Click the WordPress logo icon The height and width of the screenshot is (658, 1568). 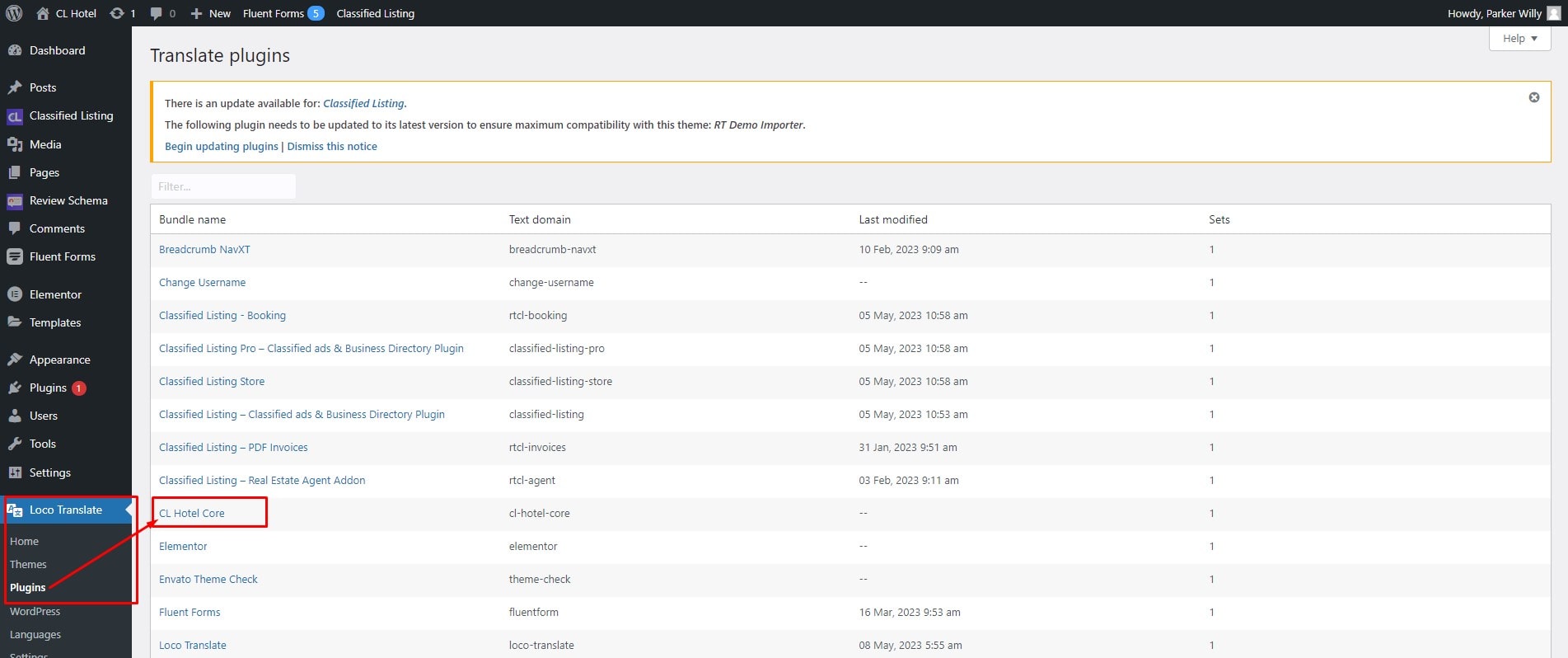(14, 13)
